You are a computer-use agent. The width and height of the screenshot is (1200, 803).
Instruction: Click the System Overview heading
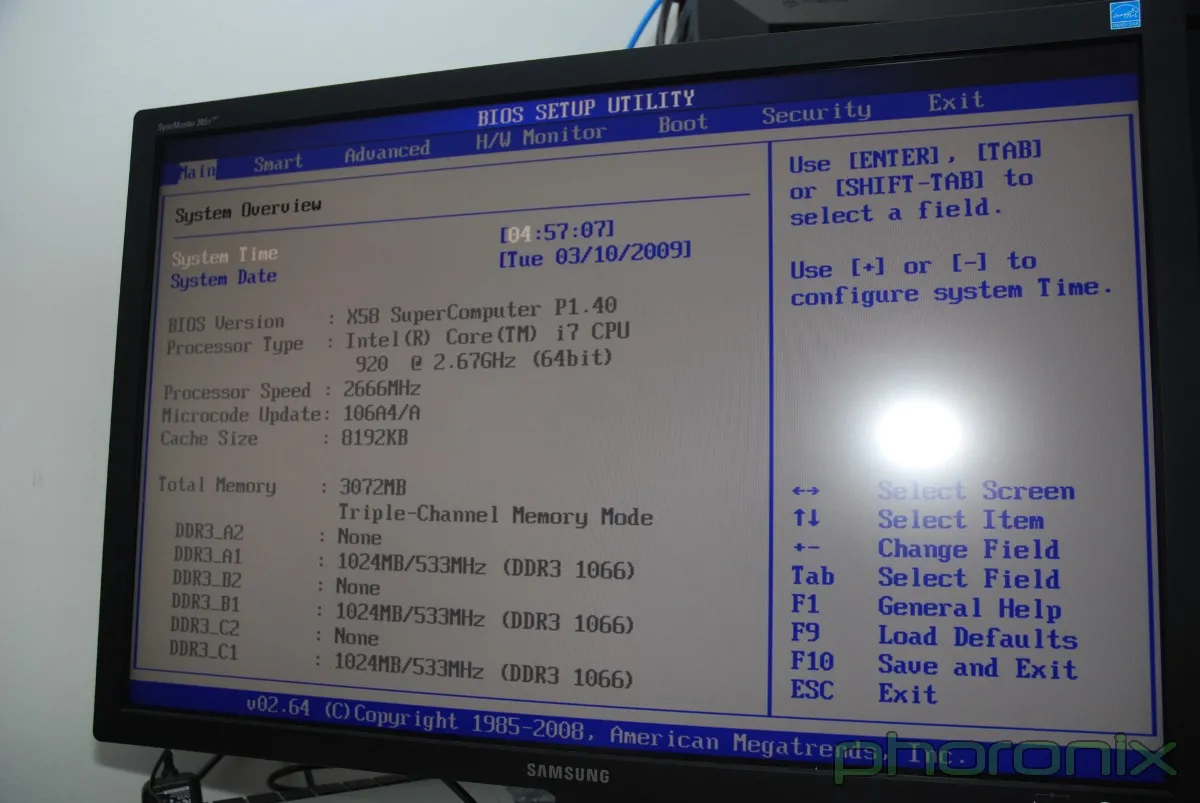coord(248,210)
